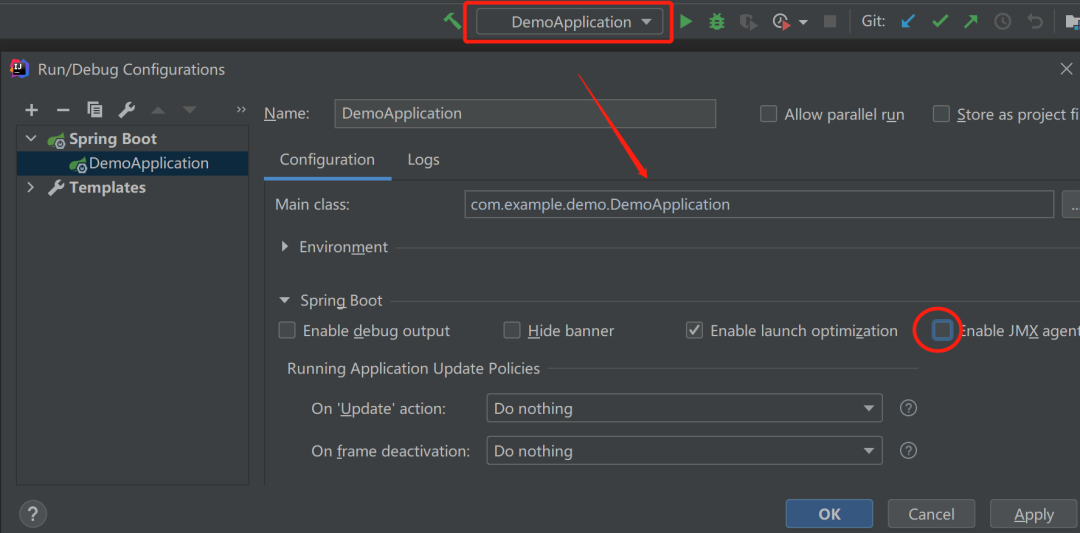The height and width of the screenshot is (533, 1080).
Task: Click the Git rollback undo icon
Action: click(1035, 22)
